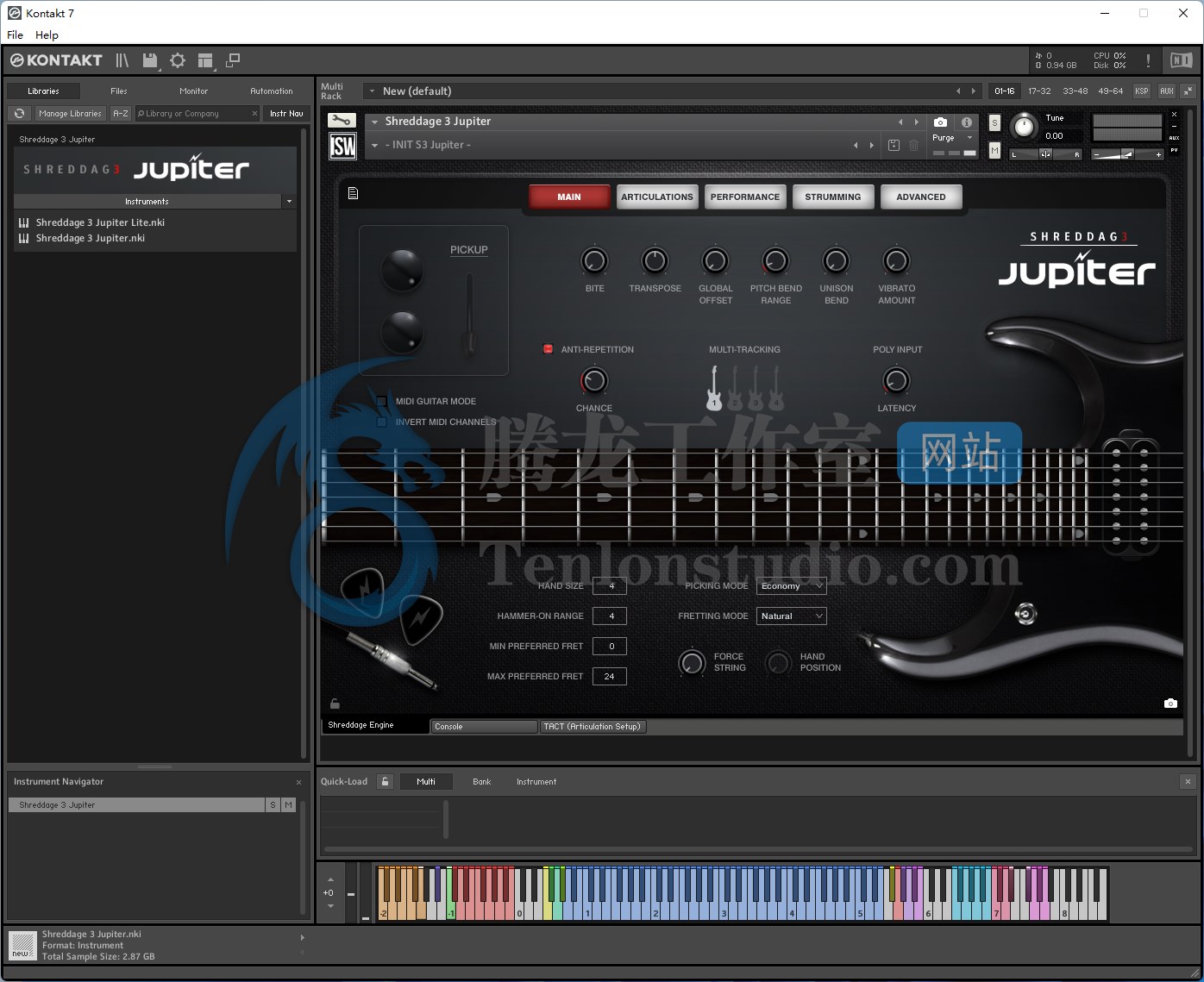Open the Help menu
The height and width of the screenshot is (982, 1204).
(x=47, y=34)
